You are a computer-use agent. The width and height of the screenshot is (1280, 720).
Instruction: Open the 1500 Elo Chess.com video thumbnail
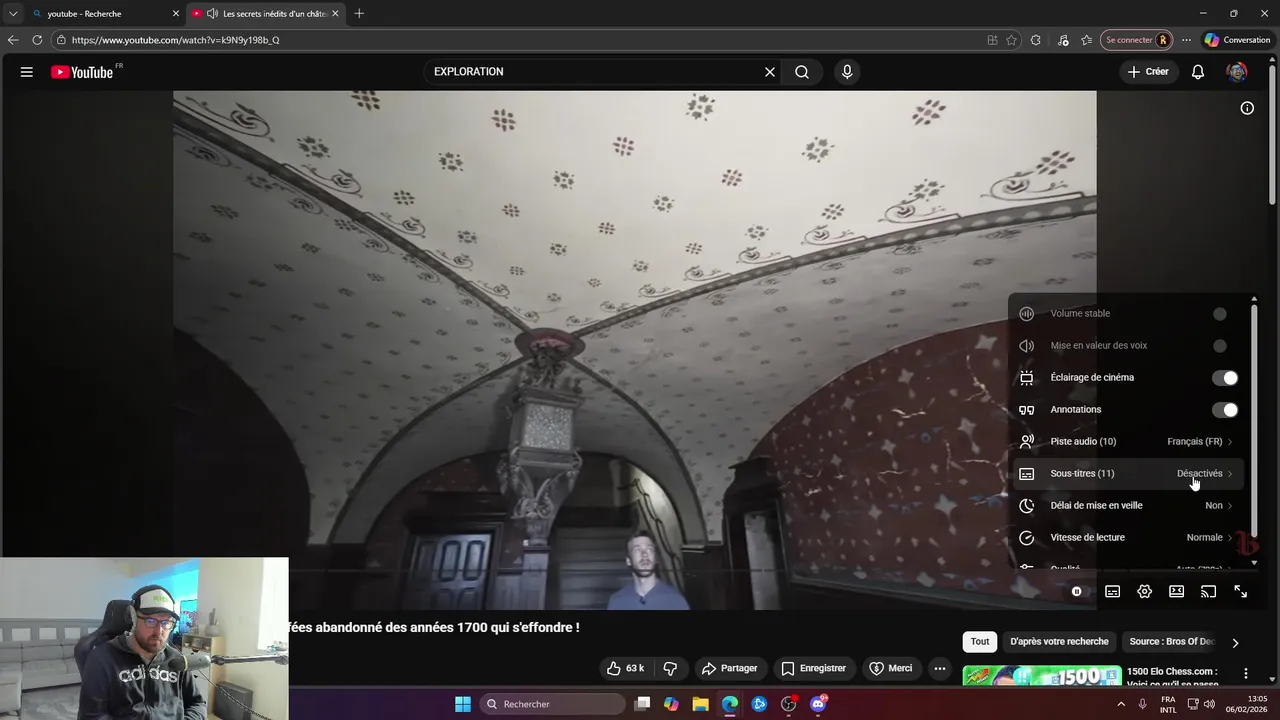point(1042,676)
